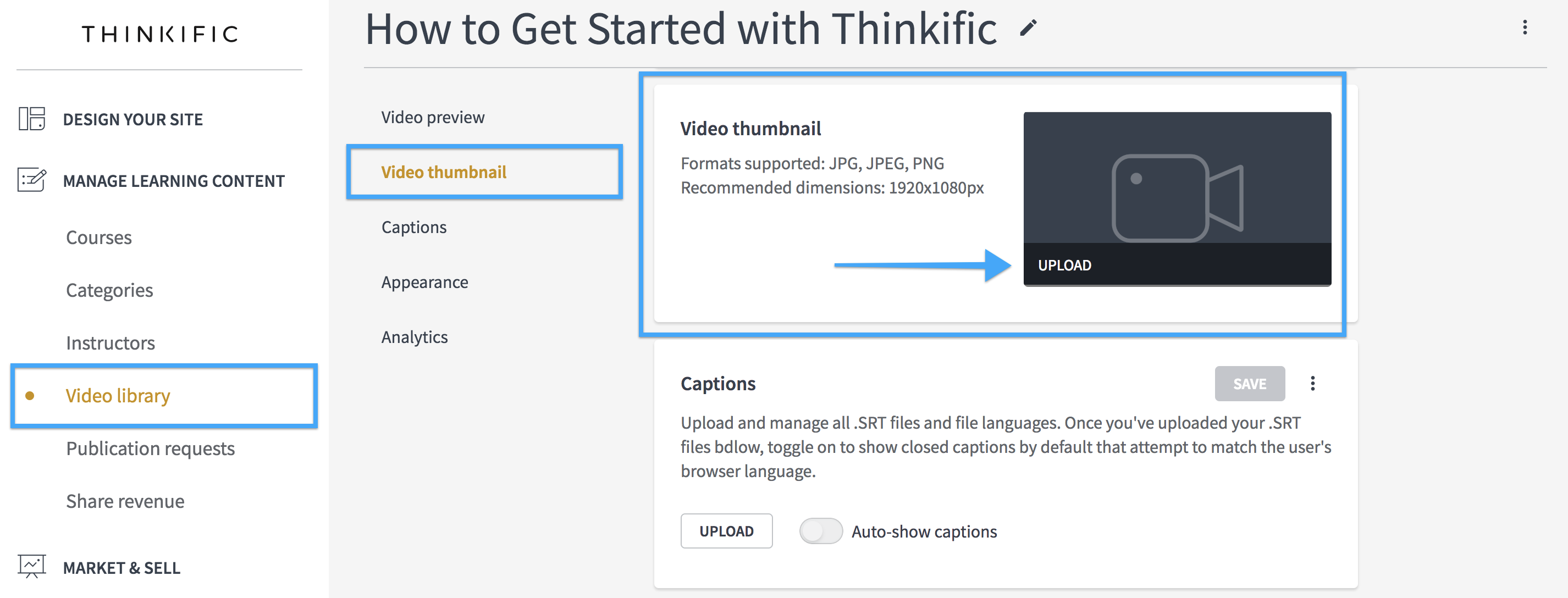Jump to the Analytics section
The image size is (1568, 598).
coord(415,337)
